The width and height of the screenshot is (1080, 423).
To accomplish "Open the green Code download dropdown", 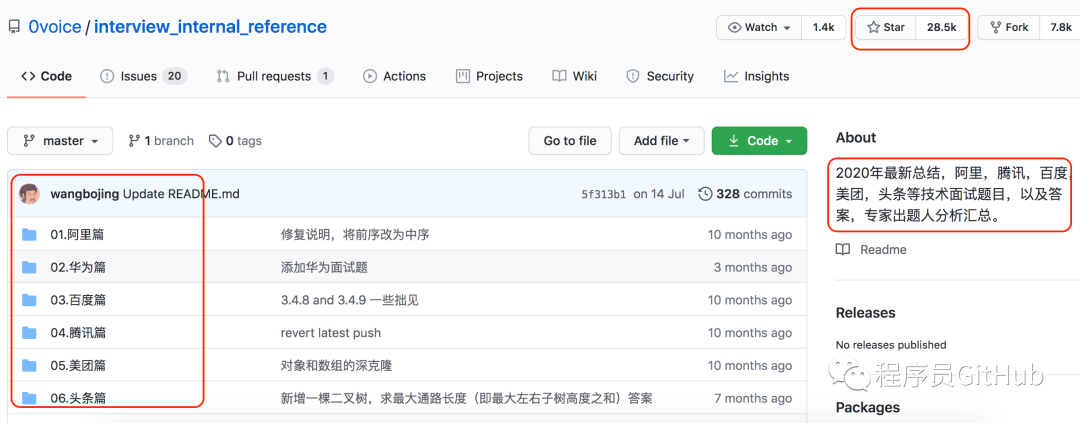I will coord(759,141).
